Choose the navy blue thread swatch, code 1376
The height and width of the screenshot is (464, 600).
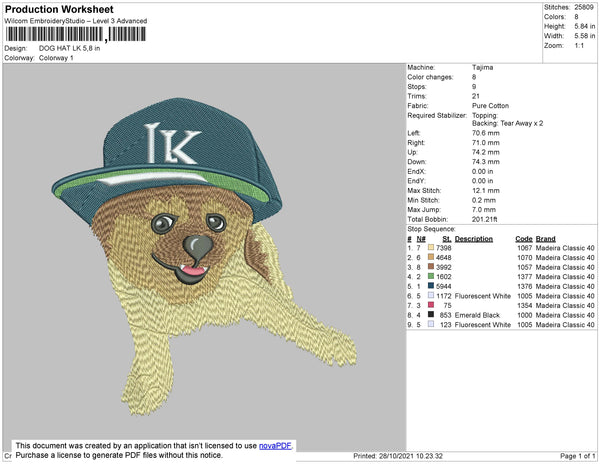point(430,287)
